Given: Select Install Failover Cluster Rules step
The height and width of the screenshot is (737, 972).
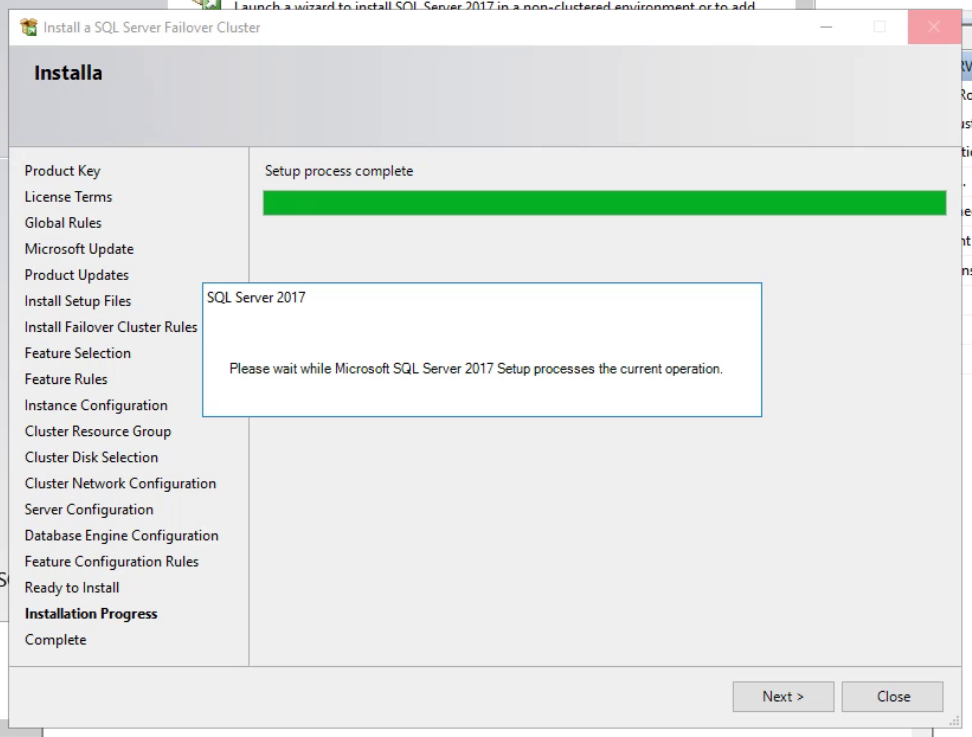Looking at the screenshot, I should click(111, 327).
